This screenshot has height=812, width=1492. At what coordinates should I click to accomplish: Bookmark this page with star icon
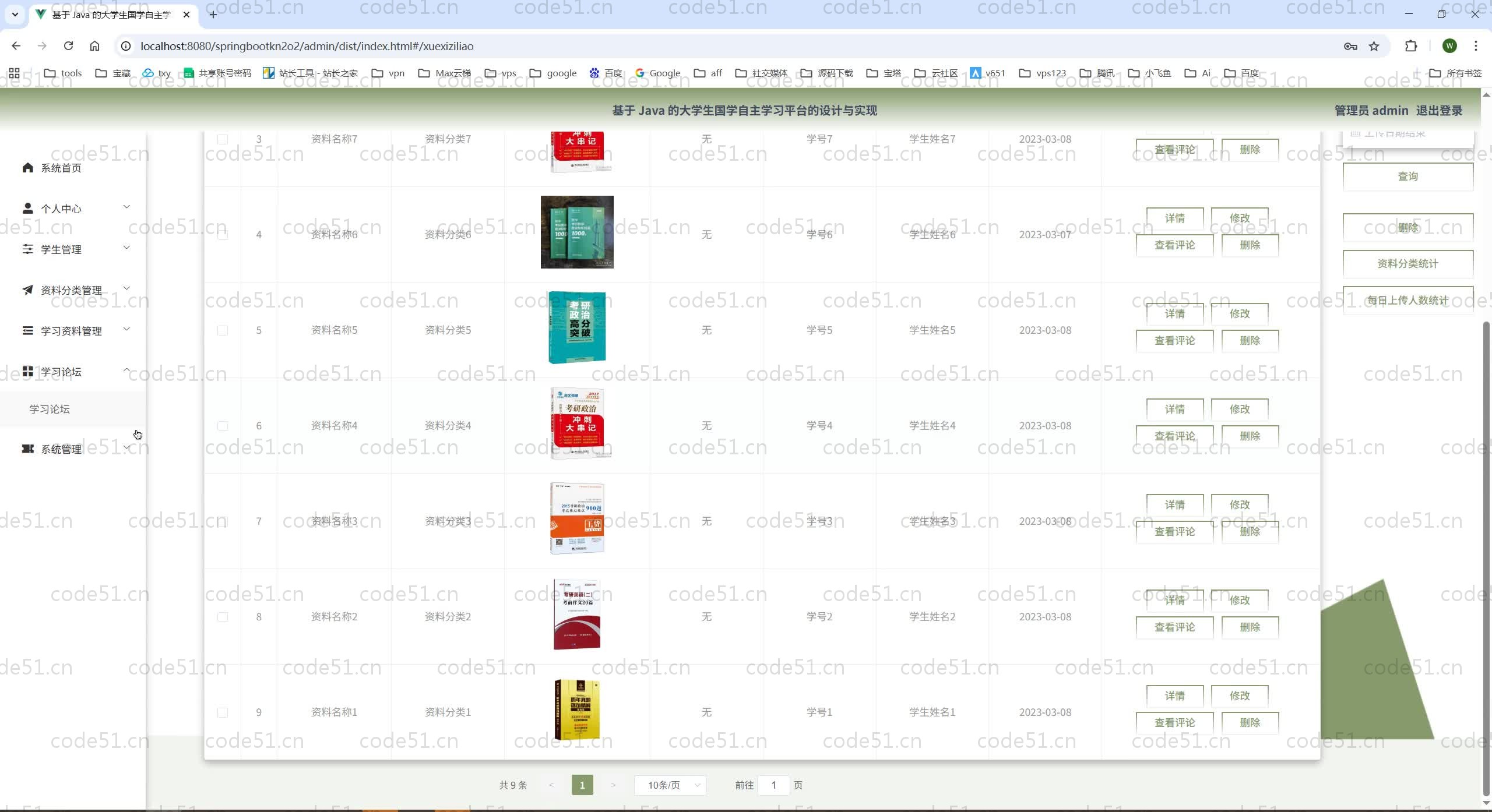(x=1374, y=46)
